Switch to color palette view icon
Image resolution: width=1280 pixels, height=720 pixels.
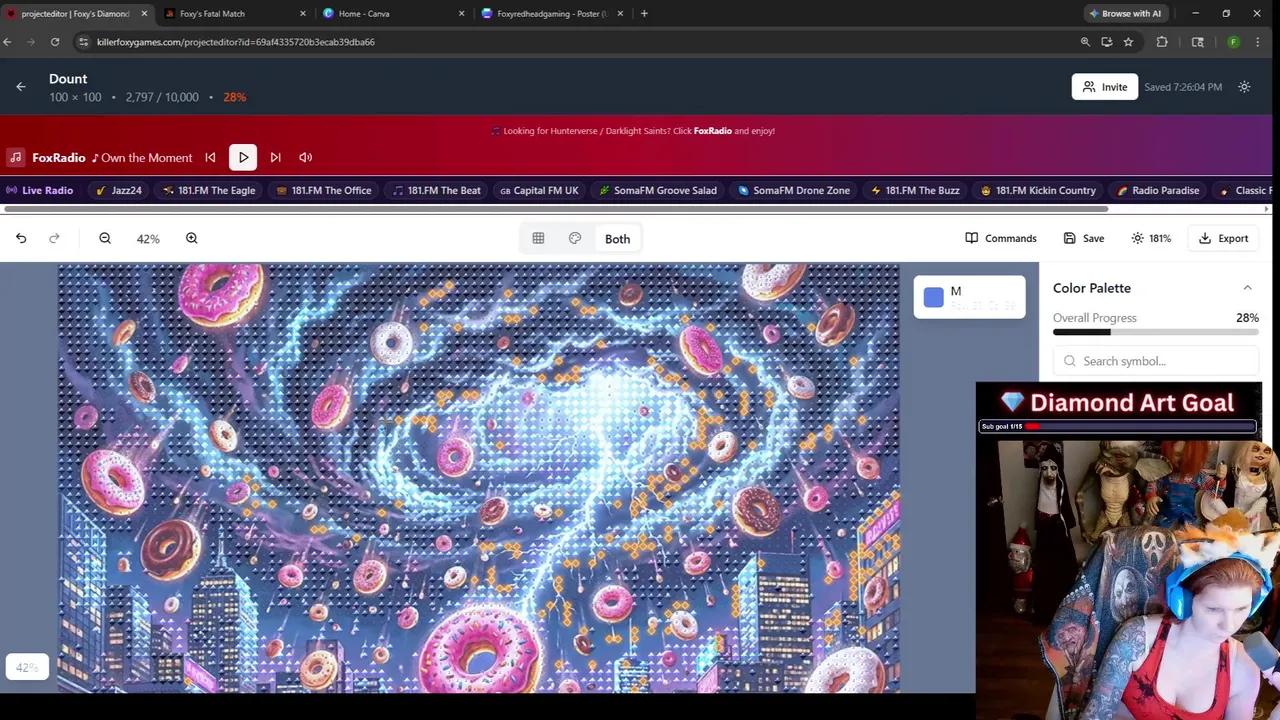(x=575, y=238)
